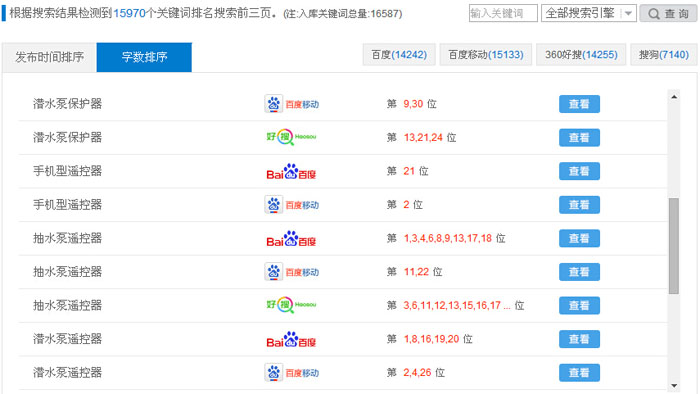This screenshot has height=394, width=700.
Task: Filter by 百度(14242) tab
Action: pos(399,54)
